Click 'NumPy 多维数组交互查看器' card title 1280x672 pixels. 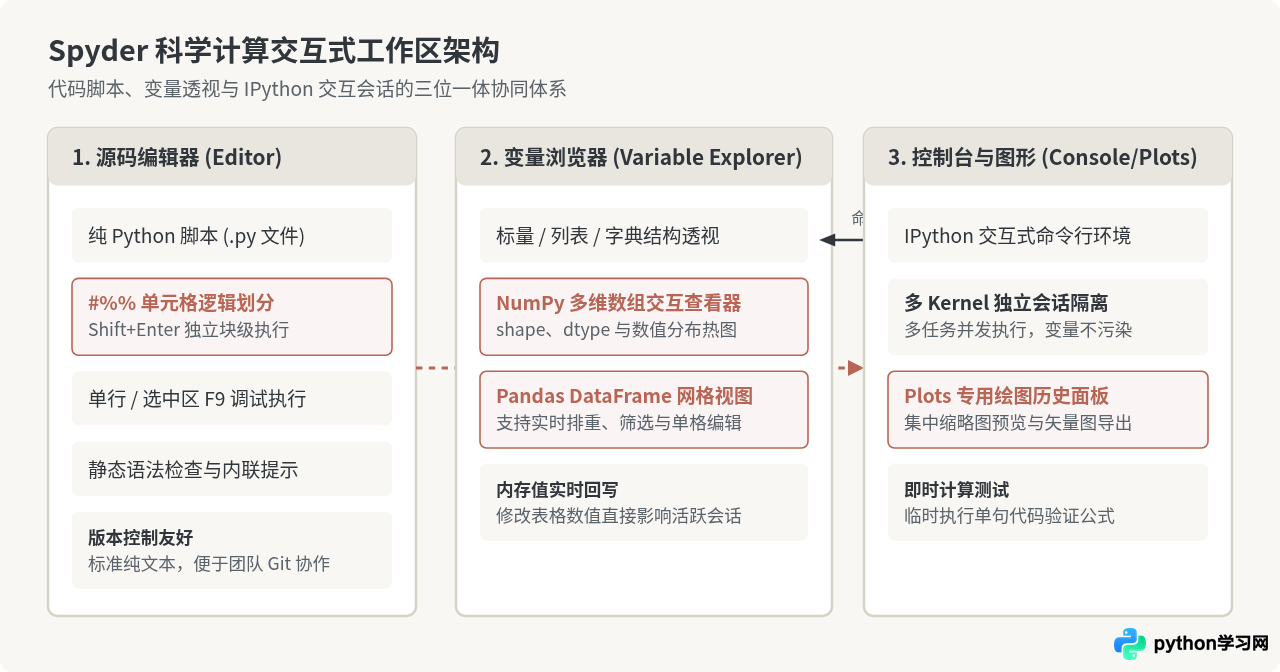tap(619, 303)
